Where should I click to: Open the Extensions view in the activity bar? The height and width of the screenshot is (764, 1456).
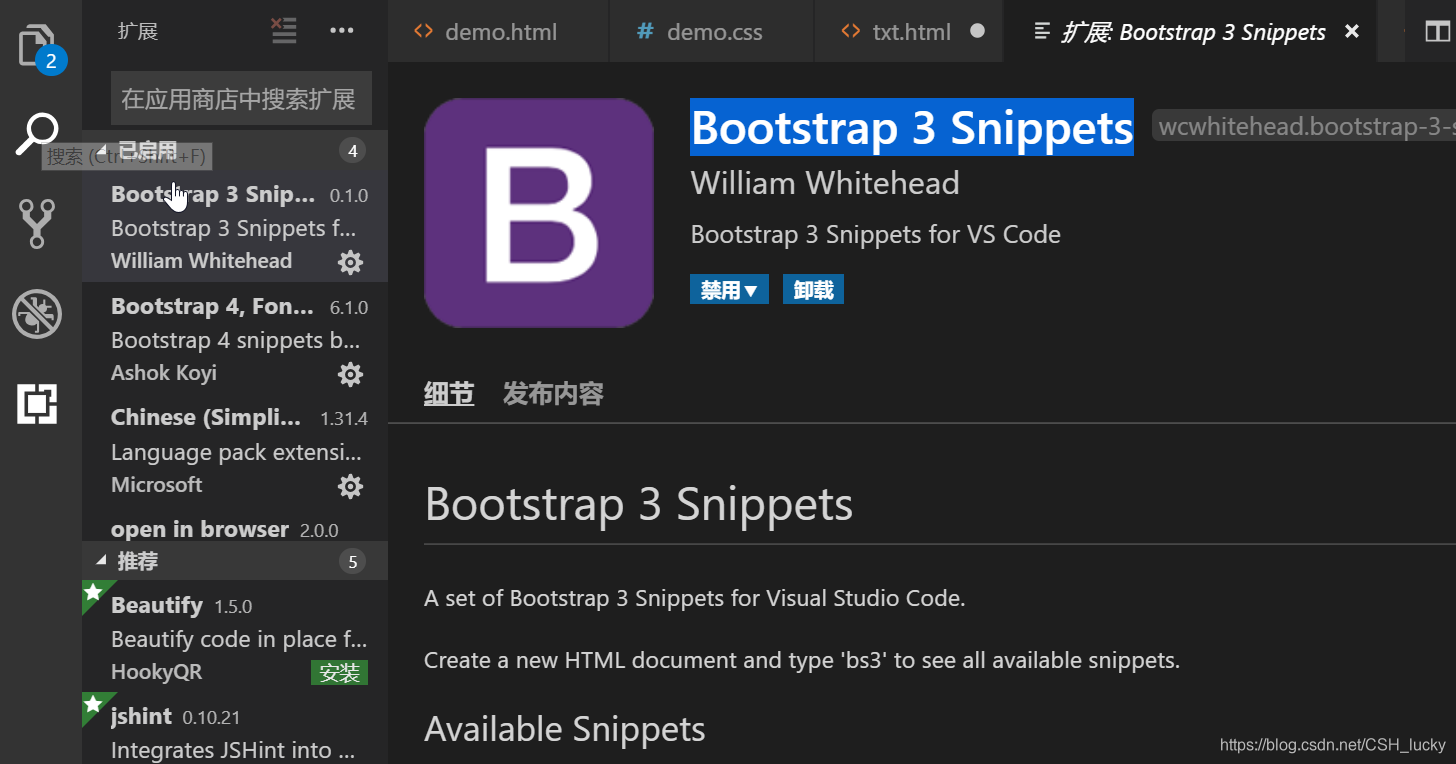coord(37,404)
